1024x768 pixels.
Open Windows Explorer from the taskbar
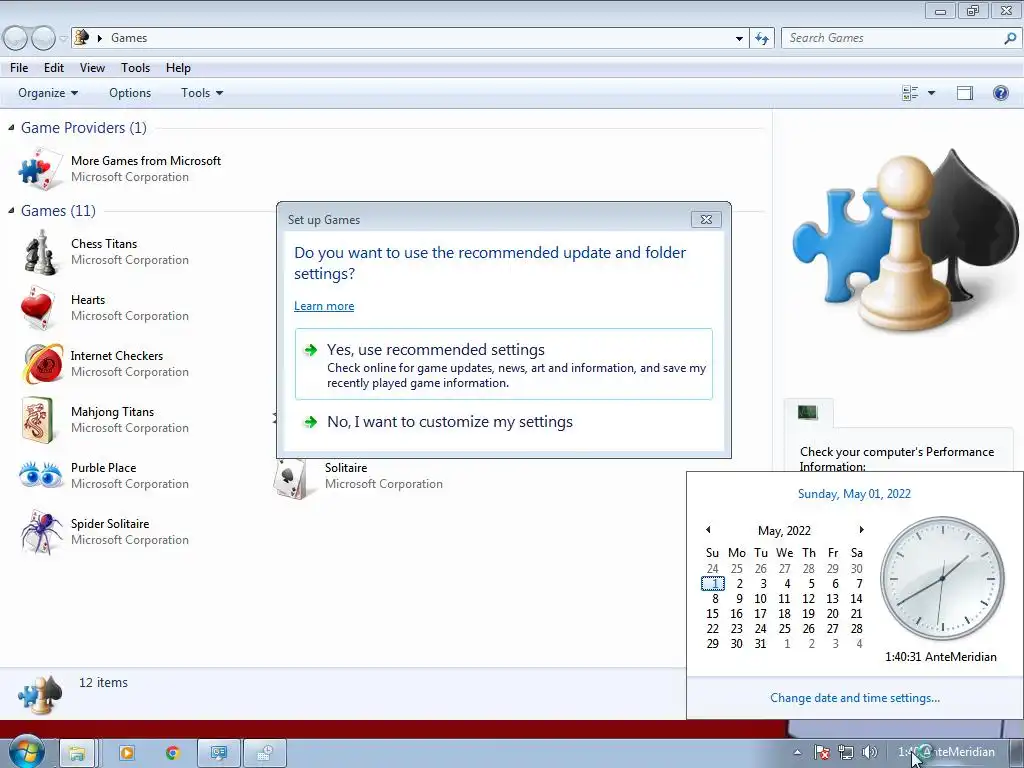[77, 753]
